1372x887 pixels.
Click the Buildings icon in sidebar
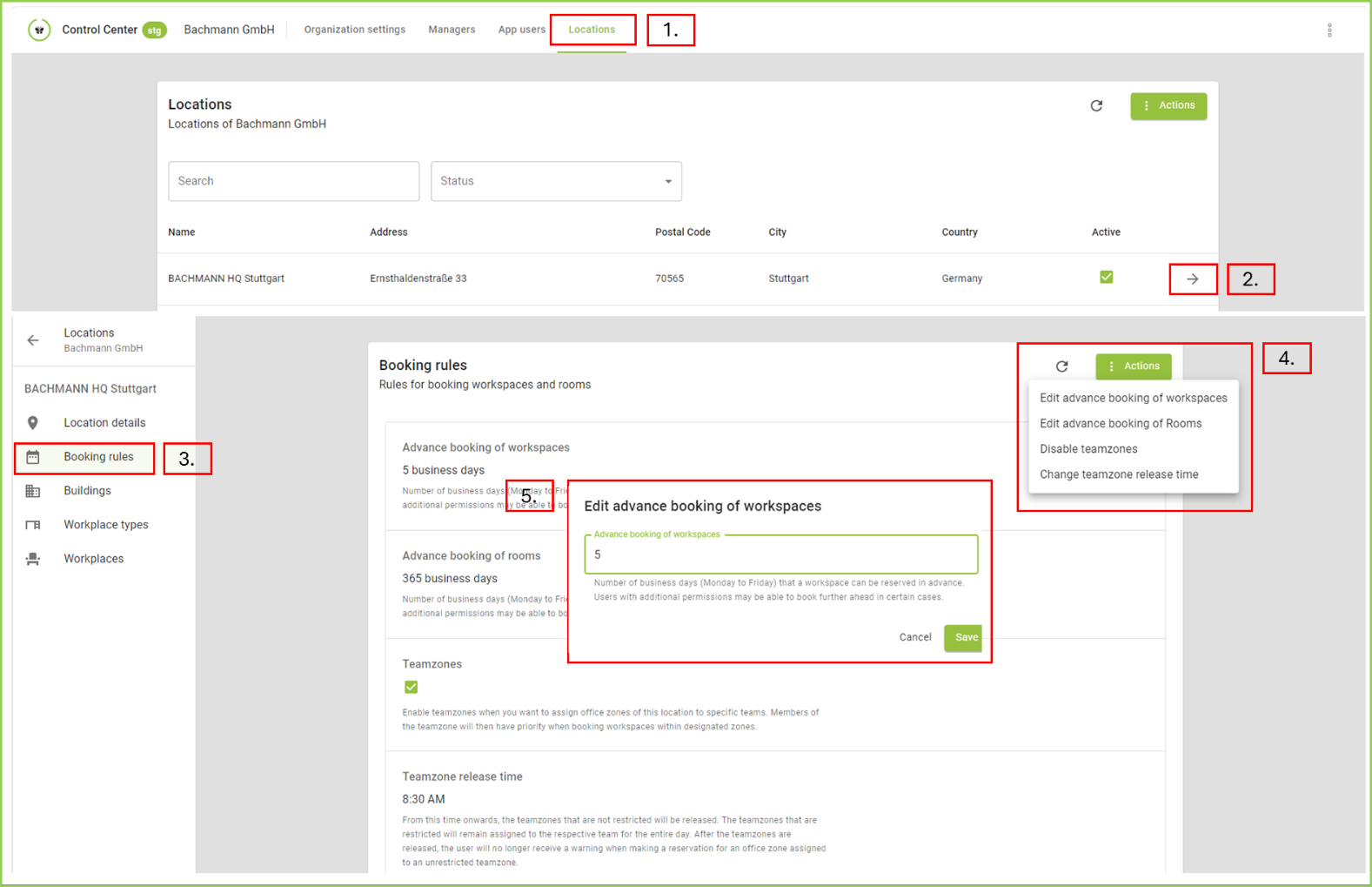coord(33,491)
